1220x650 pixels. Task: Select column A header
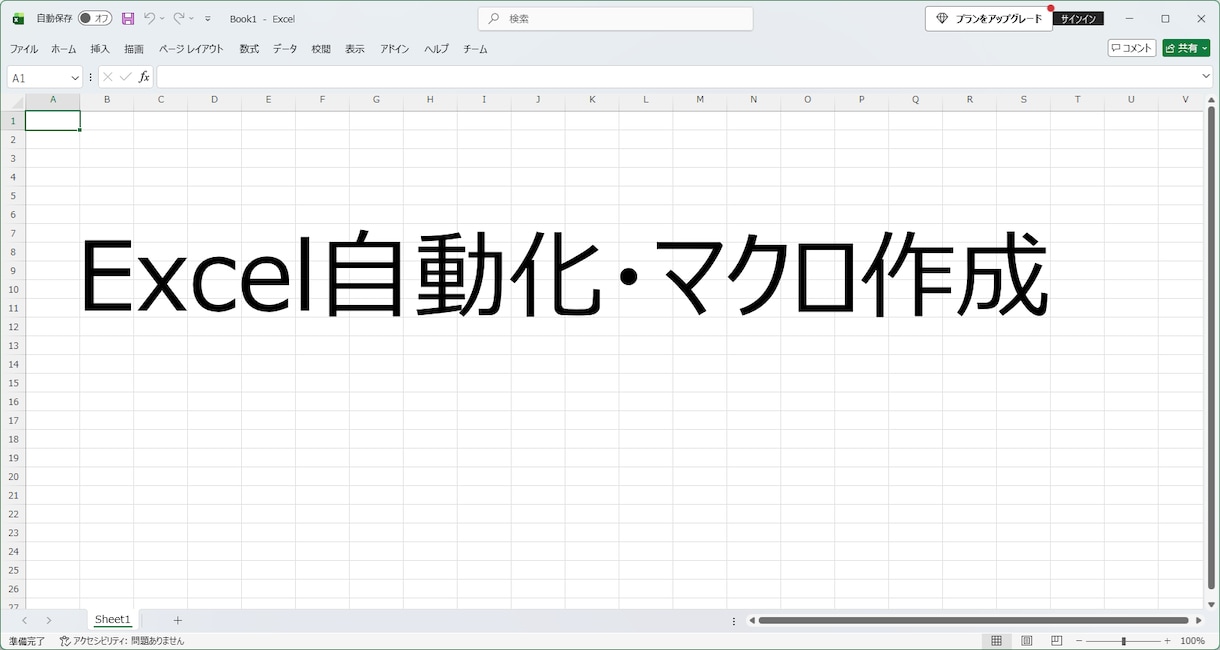click(x=53, y=100)
